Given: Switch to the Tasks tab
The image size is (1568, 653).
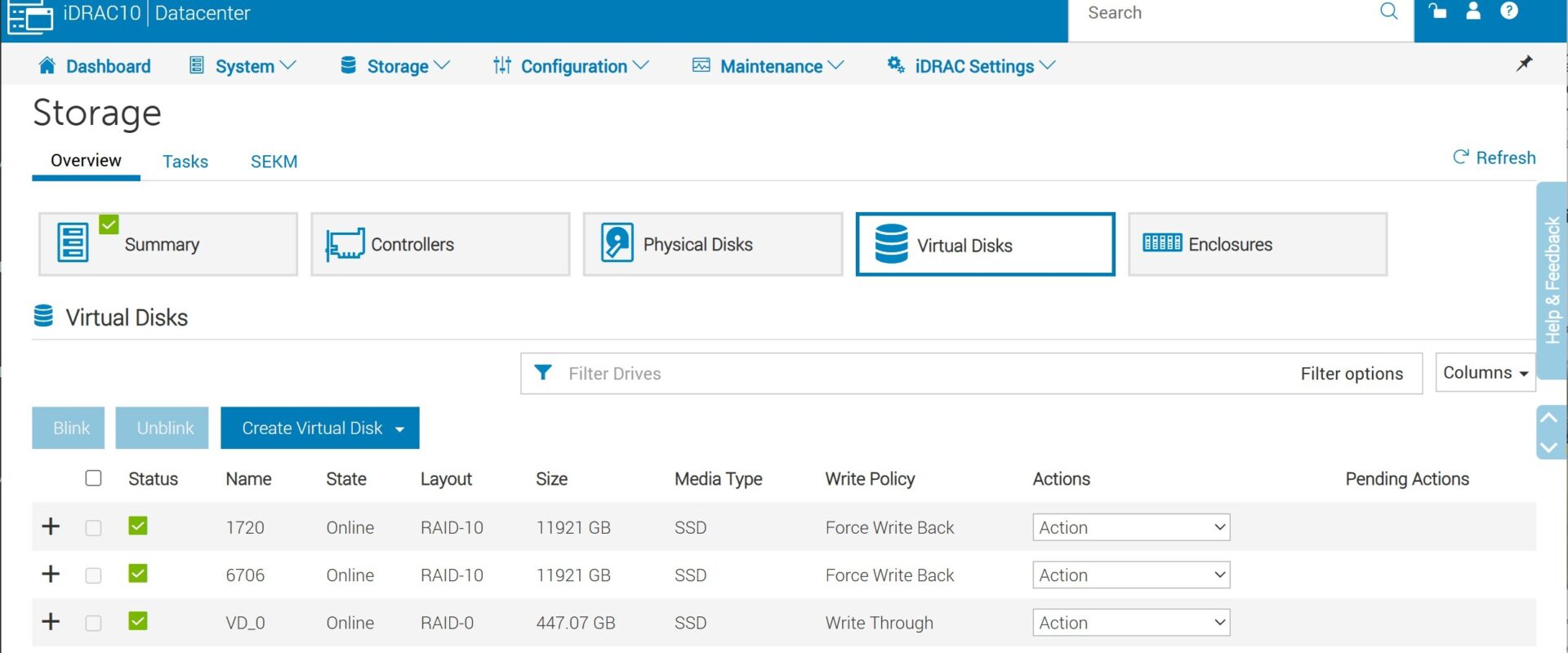Looking at the screenshot, I should point(185,162).
